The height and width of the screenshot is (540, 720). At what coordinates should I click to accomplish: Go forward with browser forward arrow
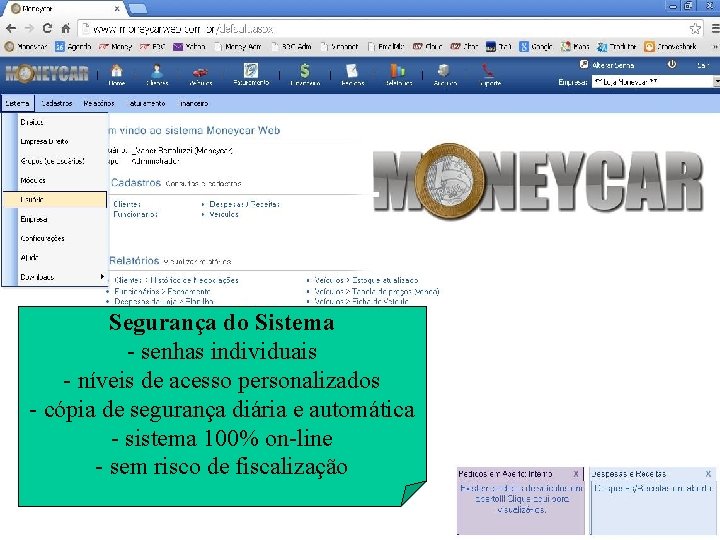(29, 28)
